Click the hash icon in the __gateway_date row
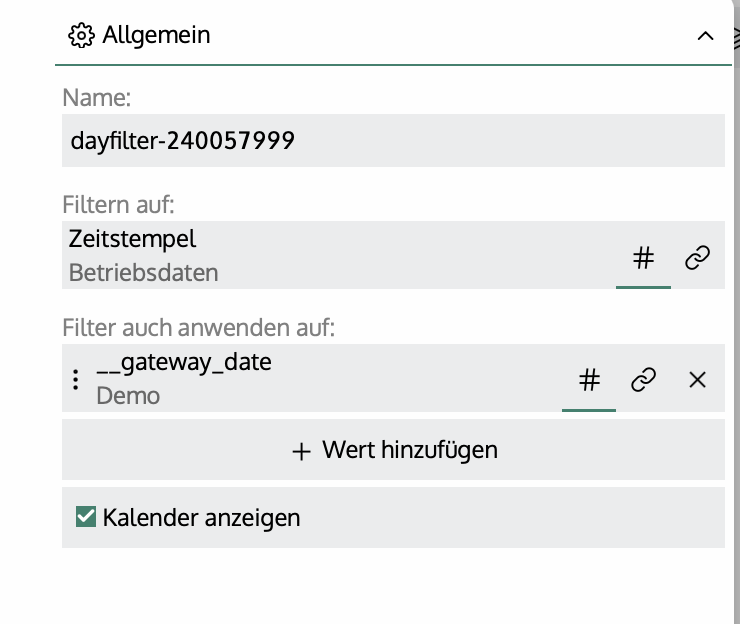The width and height of the screenshot is (740, 624). tap(589, 380)
